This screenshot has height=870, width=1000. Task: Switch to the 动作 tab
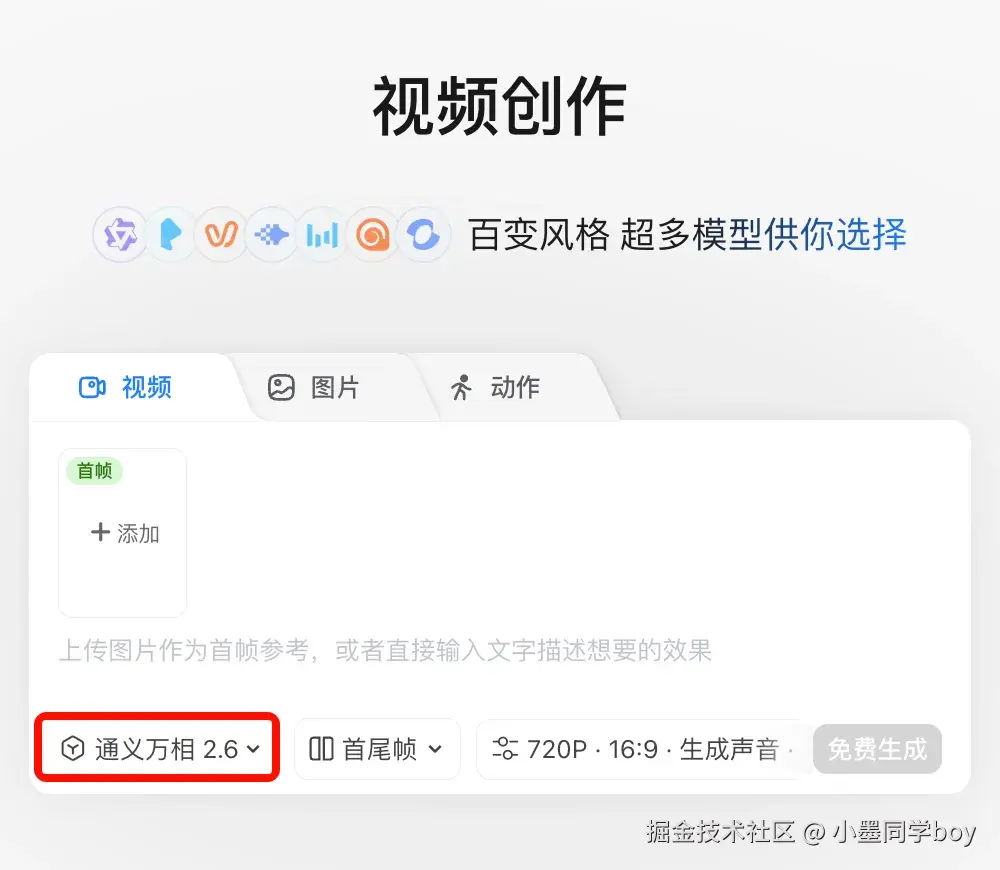(496, 387)
